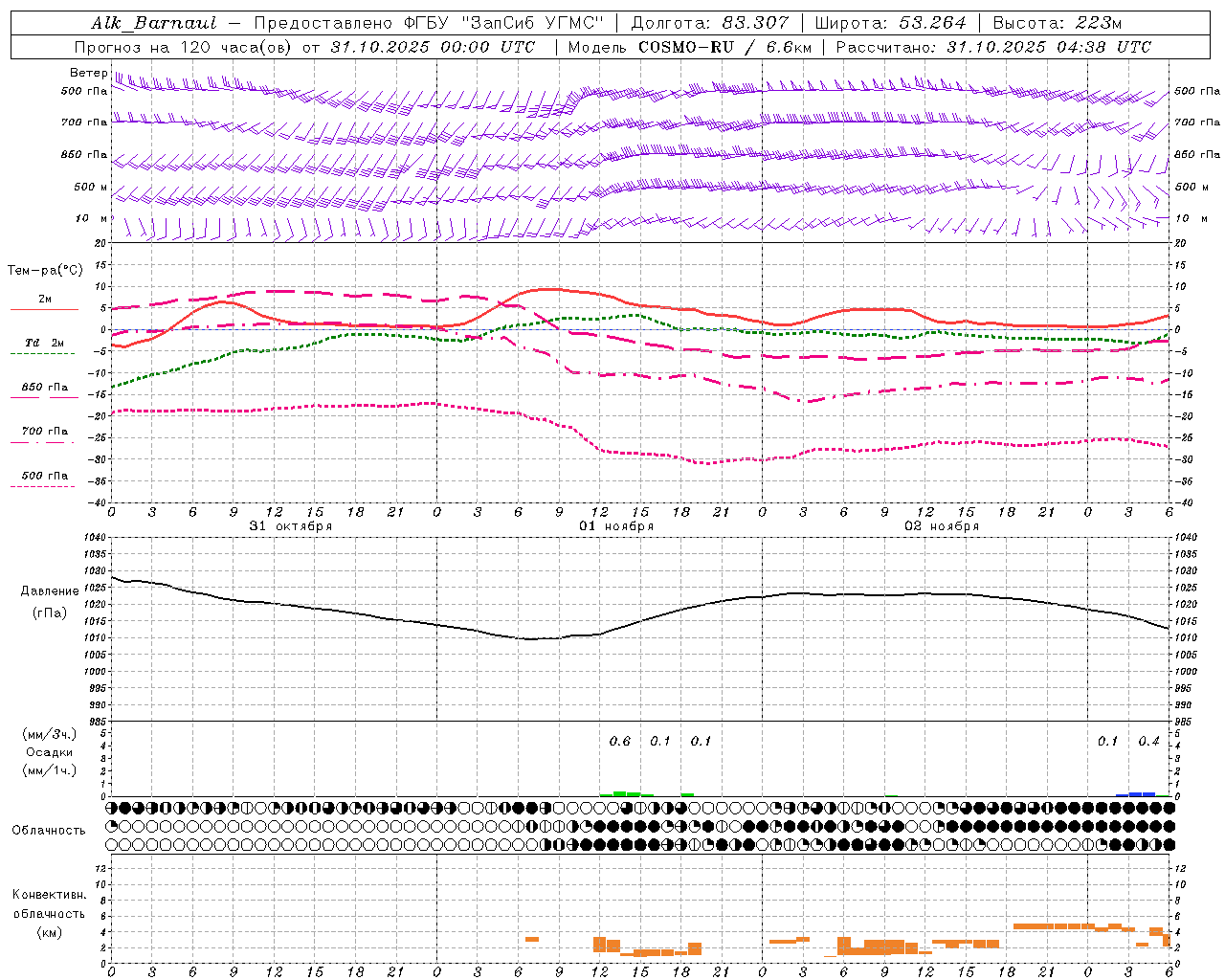Click the station title Alk_Barnaul
This screenshot has height=980, width=1225.
154,23
